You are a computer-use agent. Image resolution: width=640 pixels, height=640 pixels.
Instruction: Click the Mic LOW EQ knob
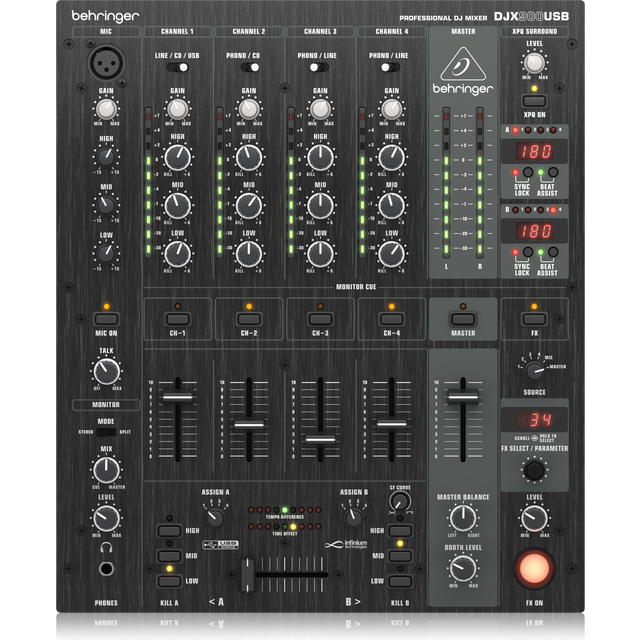pos(106,253)
